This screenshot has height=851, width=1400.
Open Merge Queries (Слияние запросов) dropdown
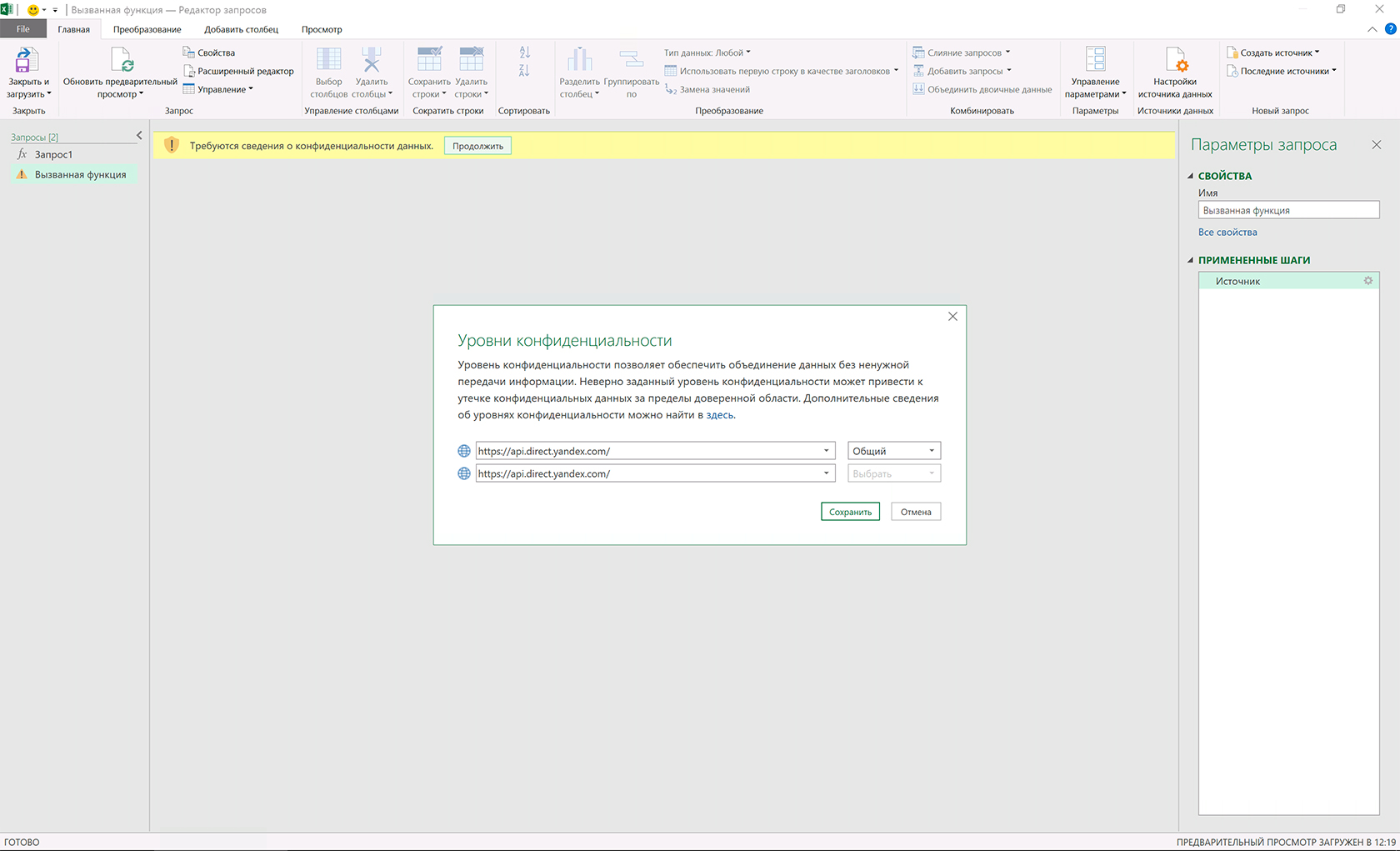[961, 53]
